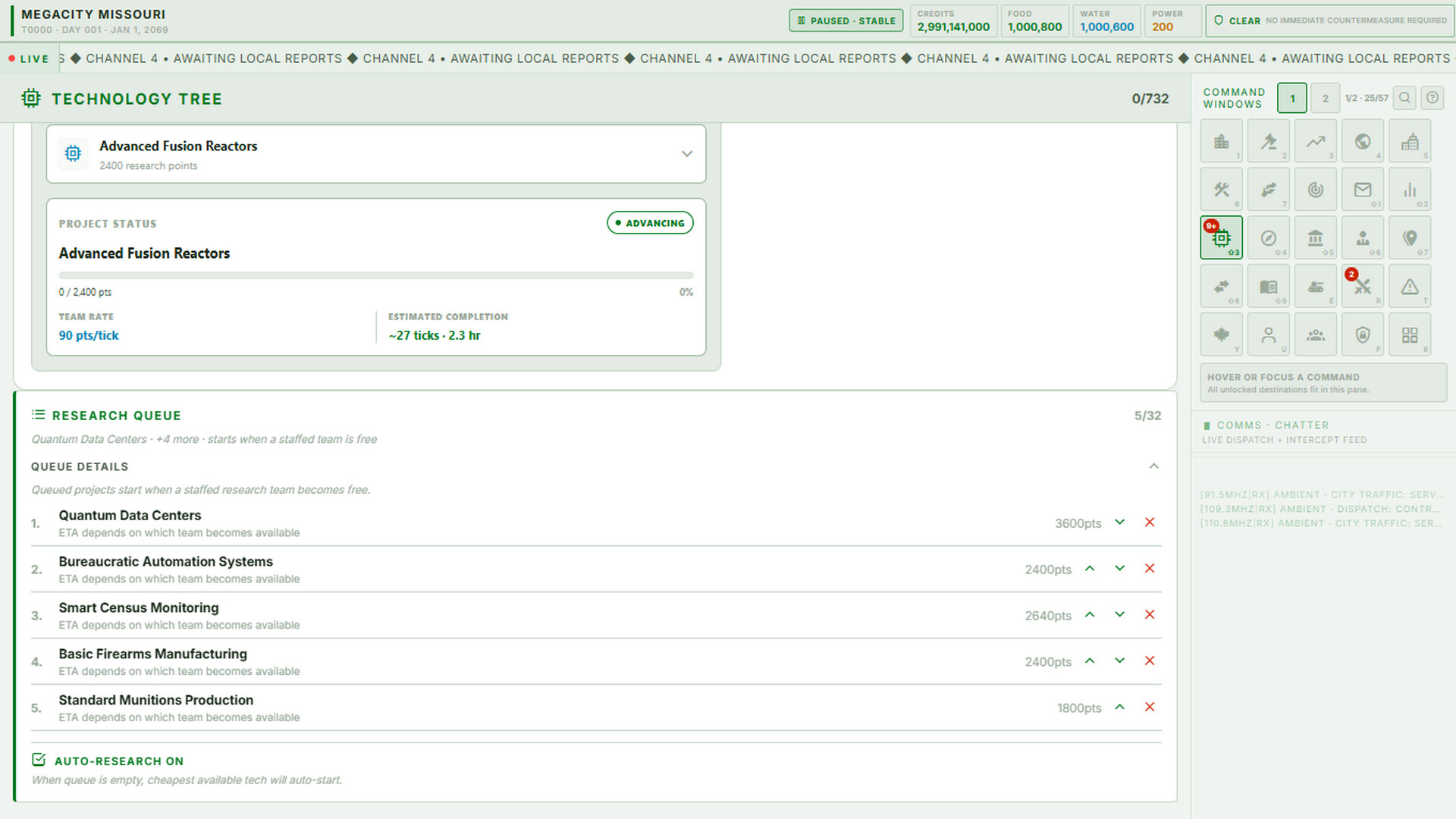Image resolution: width=1456 pixels, height=819 pixels.
Task: Click the Clear countermeasure status indicator
Action: [1330, 20]
